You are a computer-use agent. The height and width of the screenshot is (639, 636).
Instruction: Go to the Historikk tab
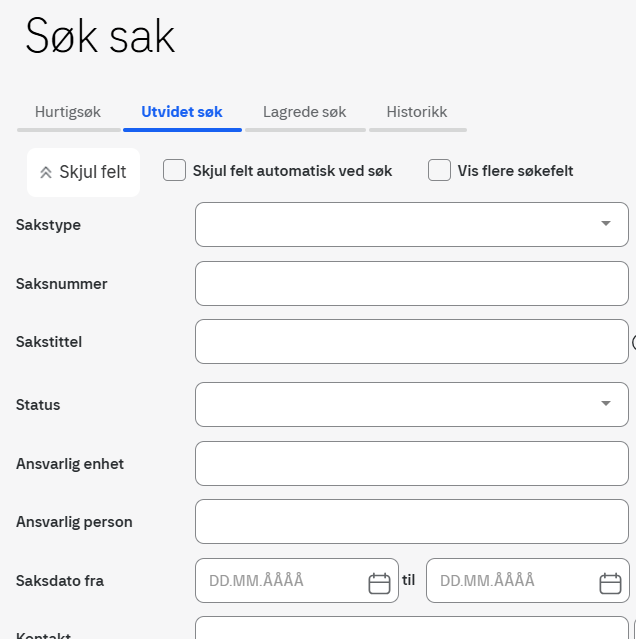point(417,112)
